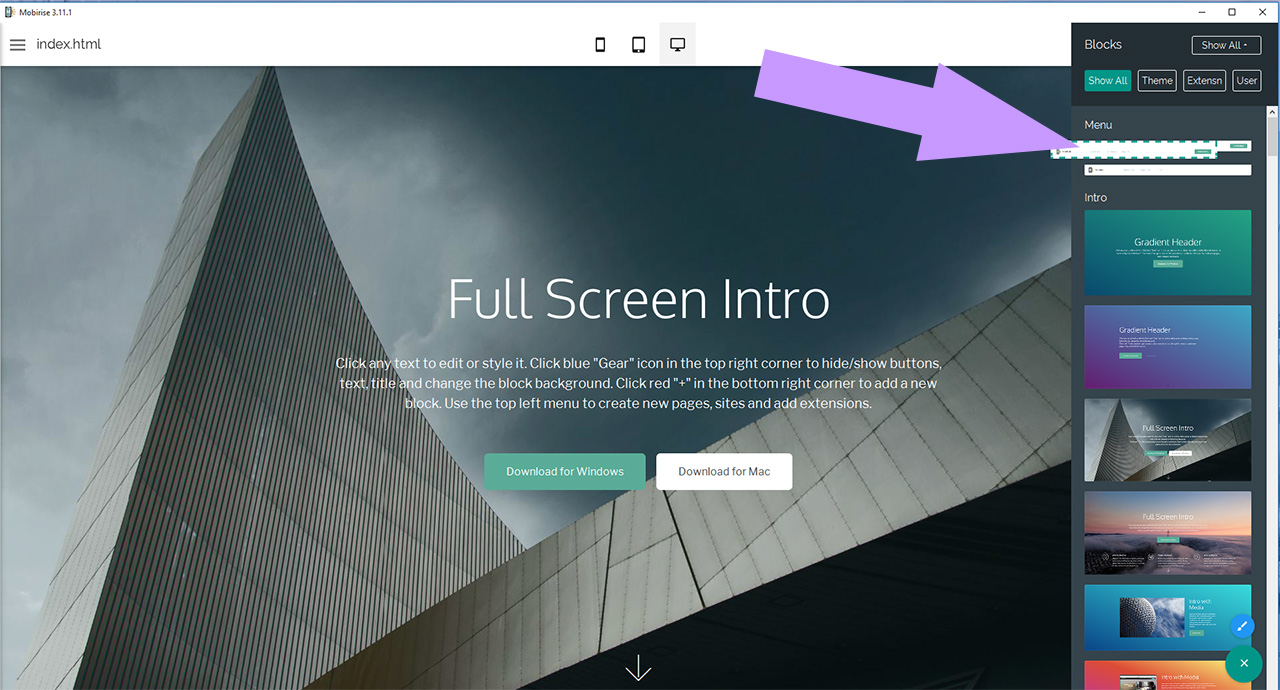1280x690 pixels.
Task: Toggle the User blocks filter
Action: coord(1246,80)
